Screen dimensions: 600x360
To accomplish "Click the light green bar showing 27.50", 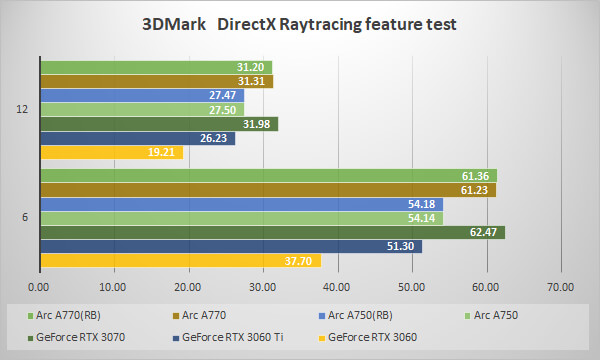I will [142, 110].
